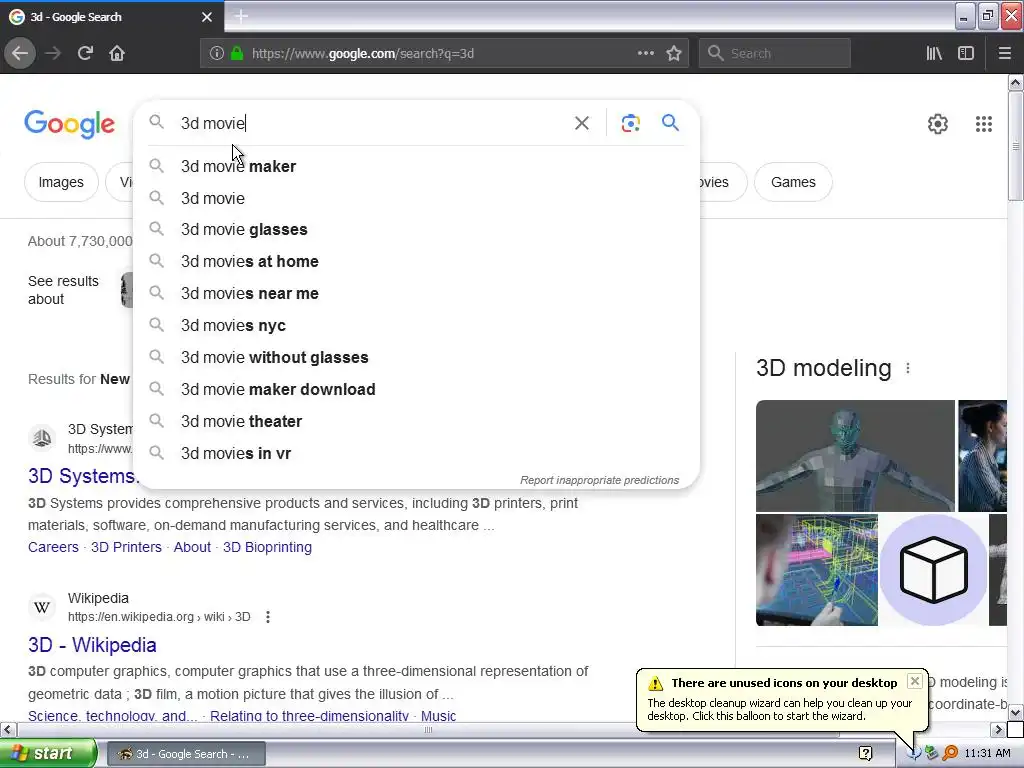
Task: Click the tray help question icon
Action: pos(865,753)
